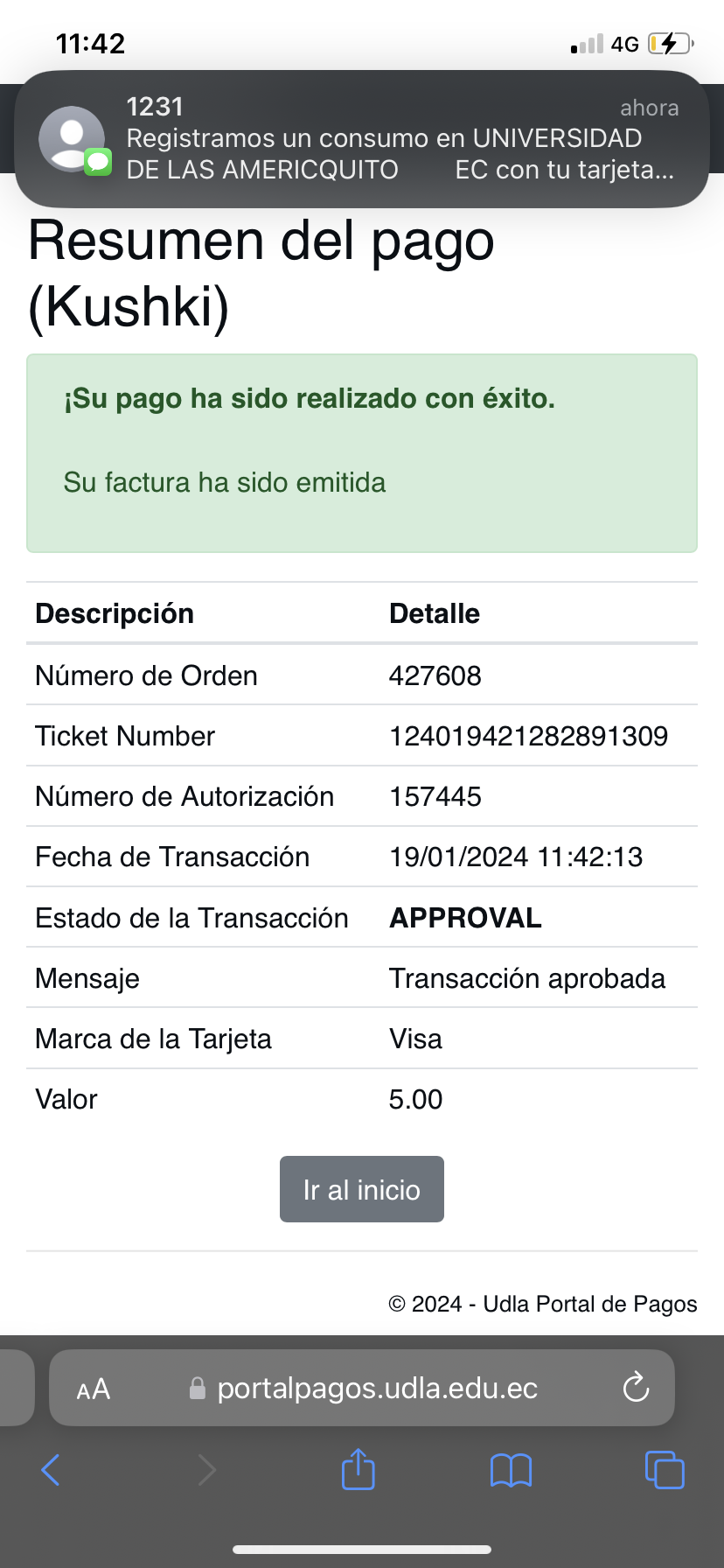Image resolution: width=724 pixels, height=1568 pixels.
Task: Tap the home indicator bar
Action: (362, 1550)
